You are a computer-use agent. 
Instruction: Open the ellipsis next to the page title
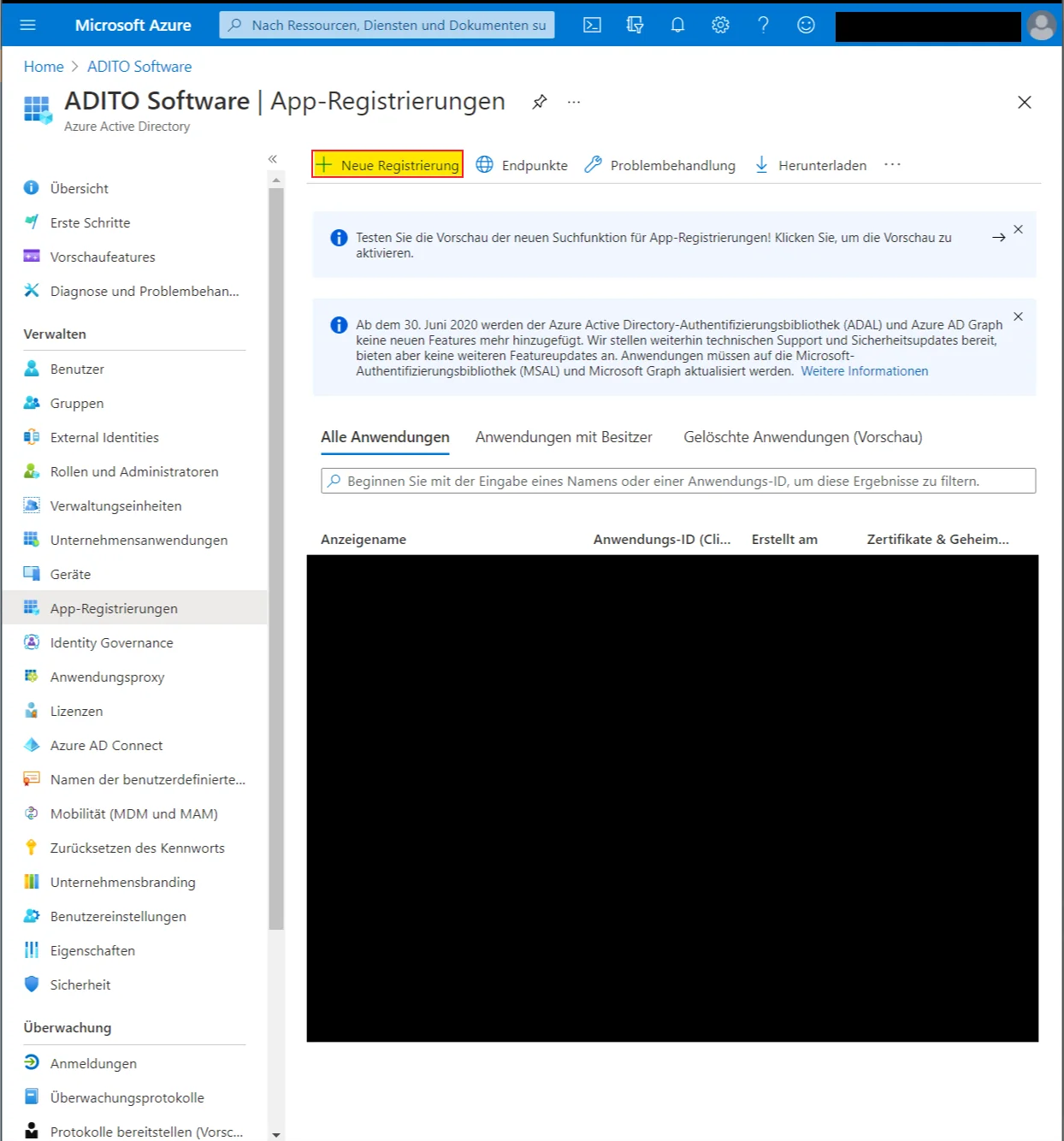pos(574,102)
